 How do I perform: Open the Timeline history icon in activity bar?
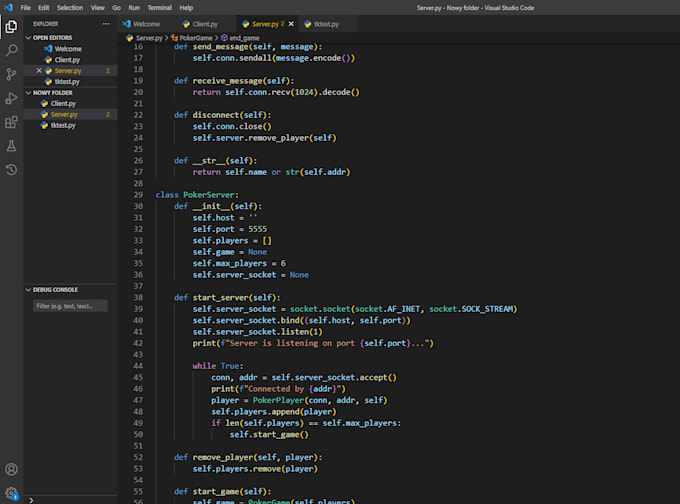11,170
